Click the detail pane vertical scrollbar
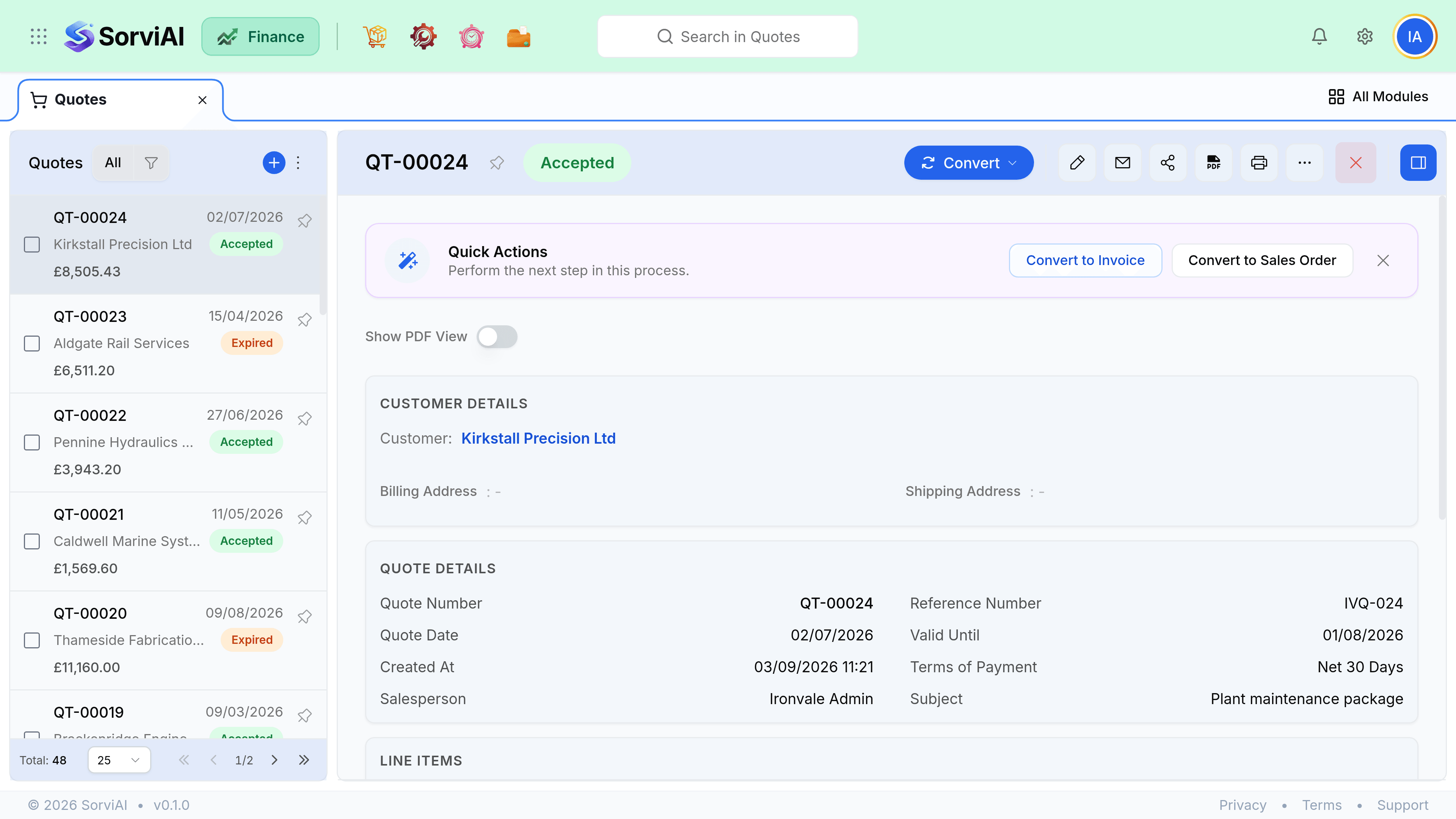This screenshot has height=819, width=1456. (1442, 357)
